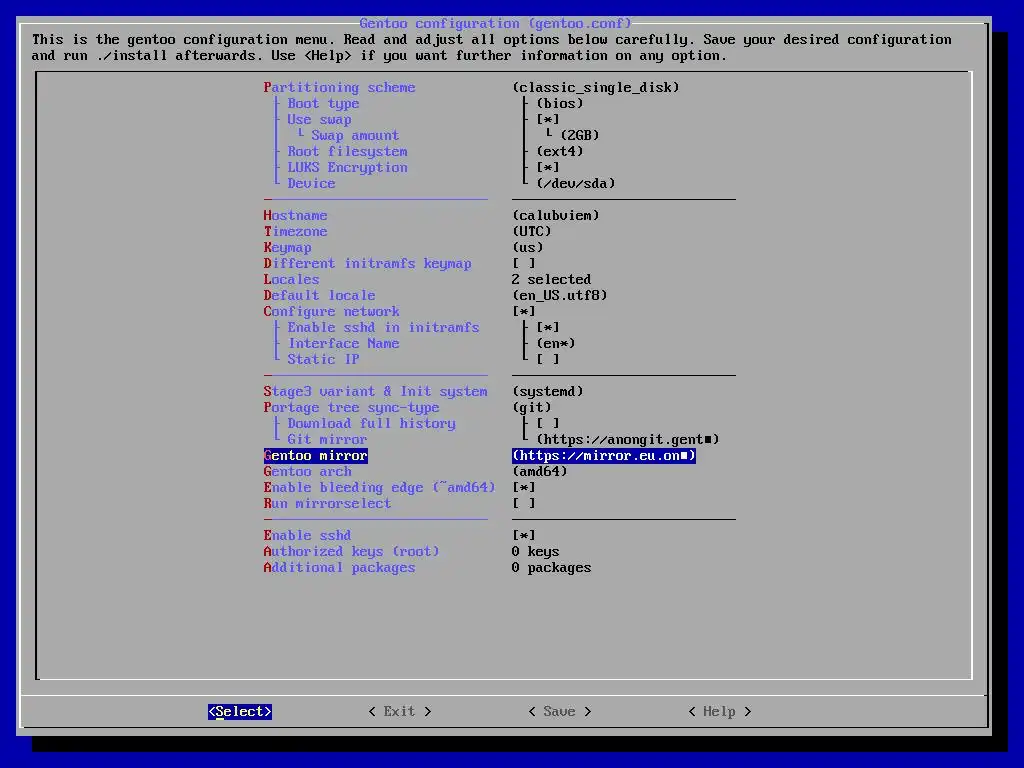Open the Git mirror setting
Viewport: 1024px width, 768px height.
tap(327, 440)
